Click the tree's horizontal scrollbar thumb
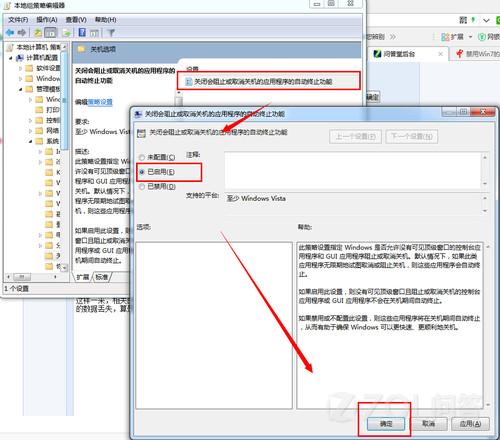Viewport: 500px width, 440px height. click(x=22, y=277)
